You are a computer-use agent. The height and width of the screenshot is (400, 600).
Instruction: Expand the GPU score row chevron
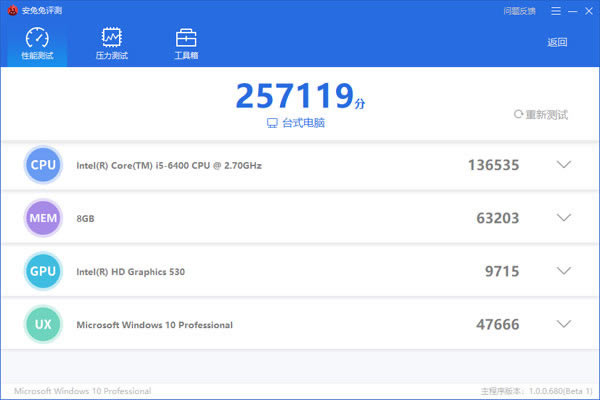click(x=564, y=271)
